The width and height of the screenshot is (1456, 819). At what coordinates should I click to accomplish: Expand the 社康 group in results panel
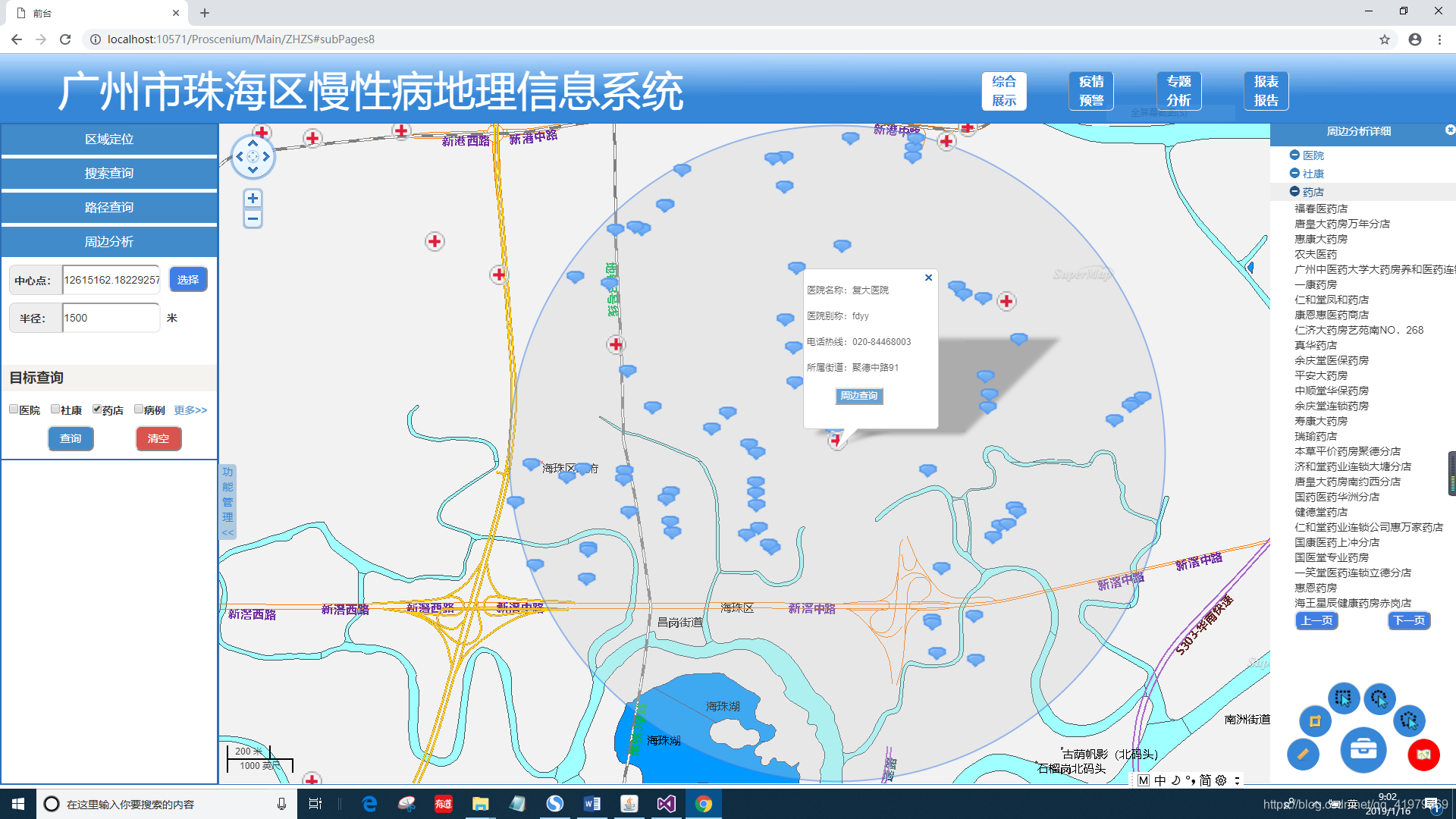click(x=1294, y=173)
